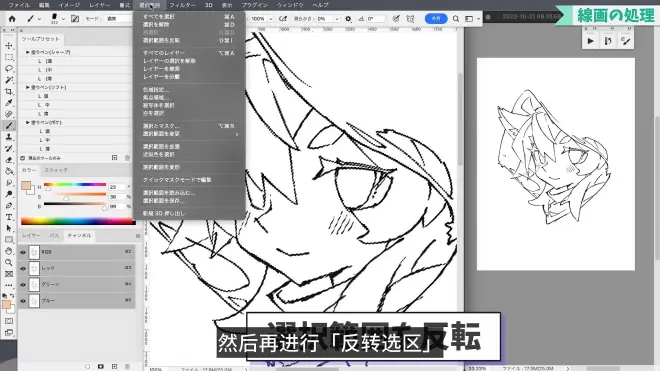Select the Eyedropper tool
This screenshot has width=660, height=371.
(9, 103)
